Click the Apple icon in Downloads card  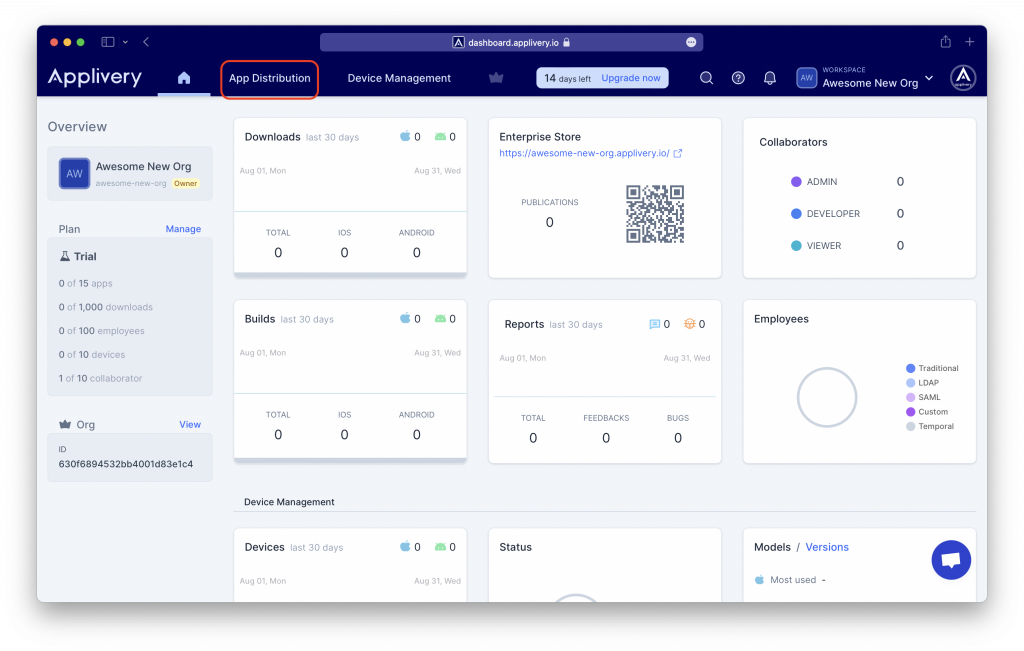pos(405,136)
